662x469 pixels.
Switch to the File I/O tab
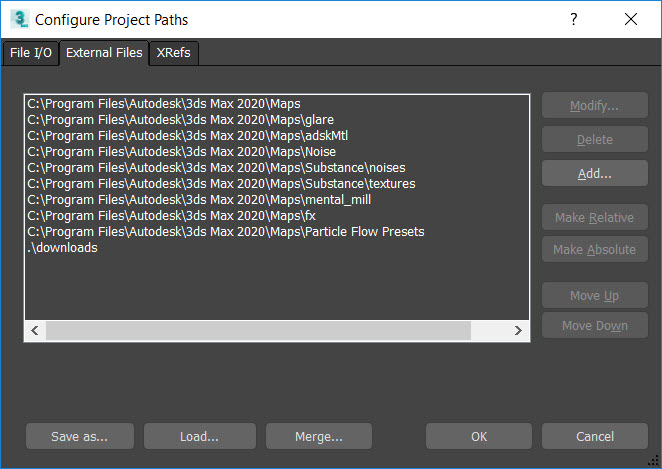pos(31,54)
